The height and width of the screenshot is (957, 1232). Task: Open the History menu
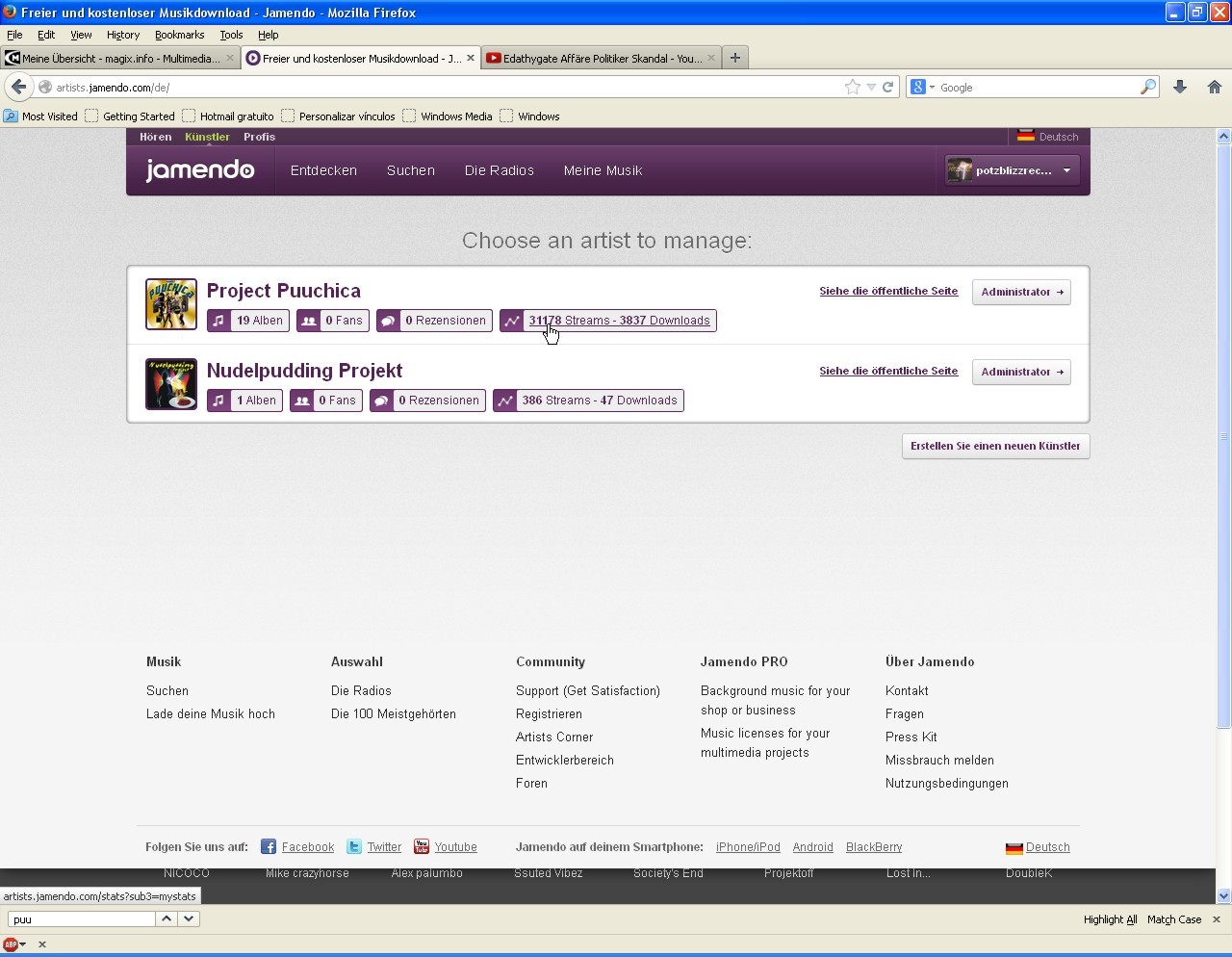coord(122,35)
